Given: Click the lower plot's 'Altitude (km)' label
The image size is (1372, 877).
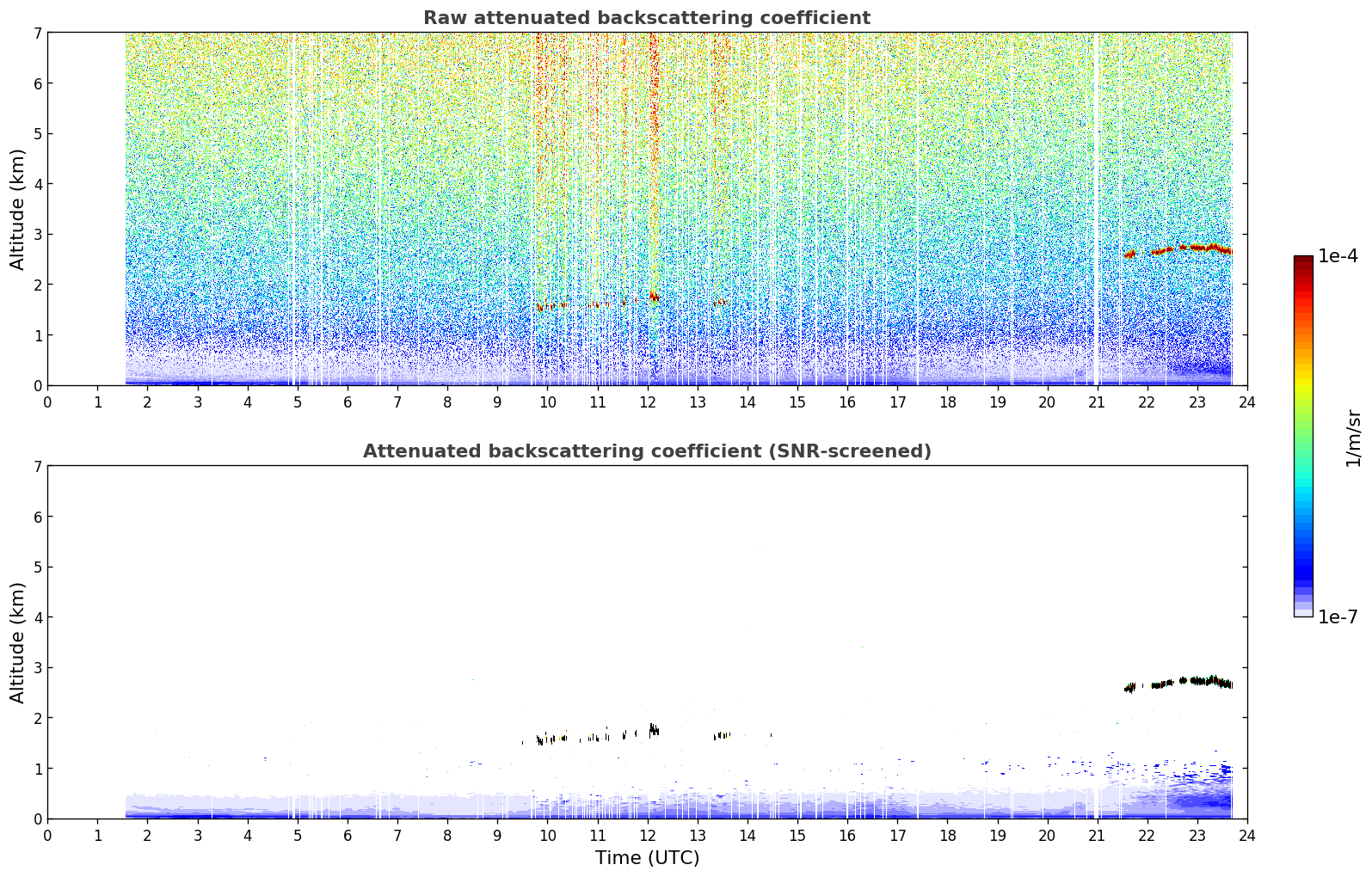Looking at the screenshot, I should coord(18,642).
